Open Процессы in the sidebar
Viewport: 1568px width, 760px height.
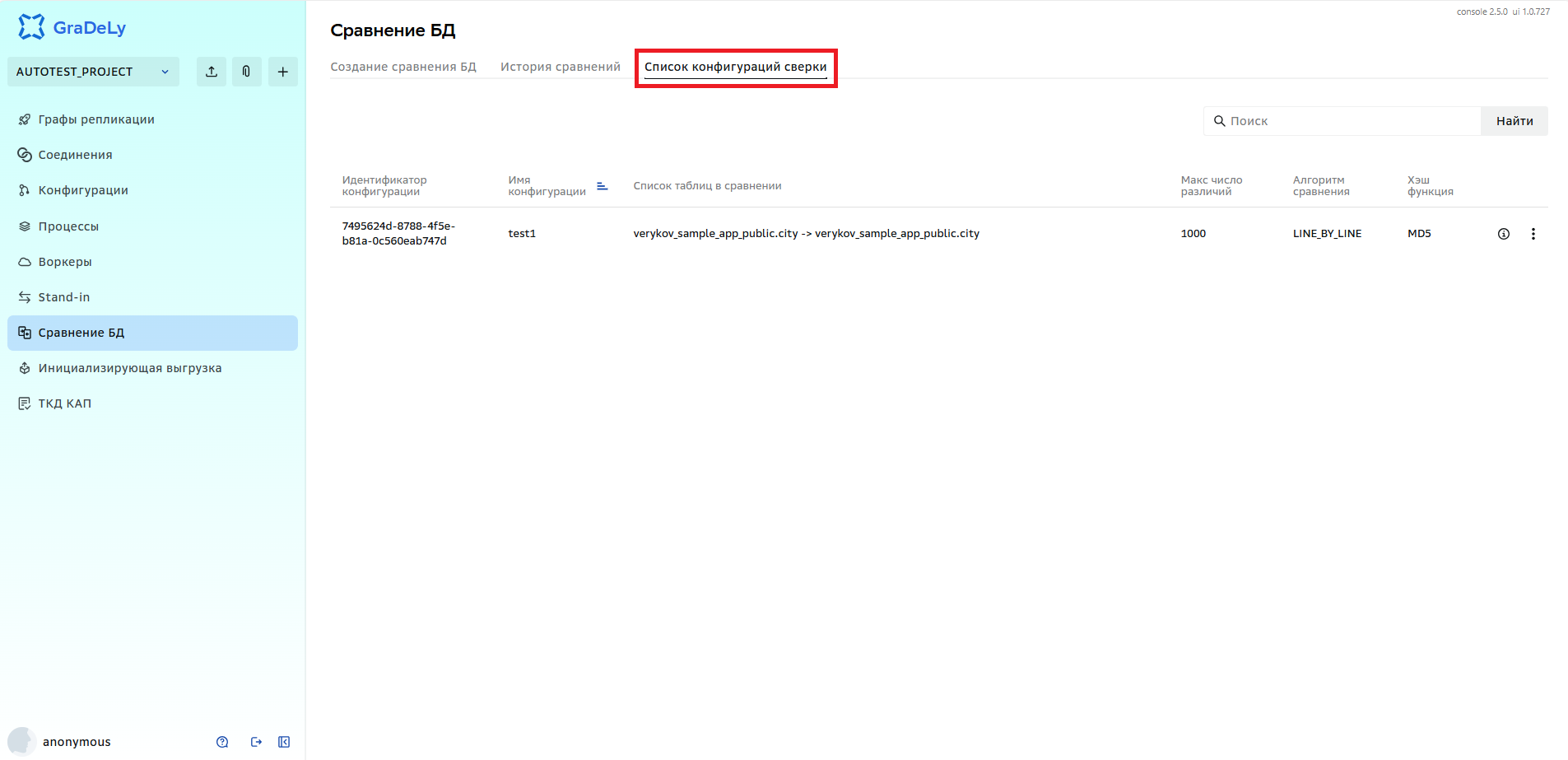pyautogui.click(x=152, y=226)
